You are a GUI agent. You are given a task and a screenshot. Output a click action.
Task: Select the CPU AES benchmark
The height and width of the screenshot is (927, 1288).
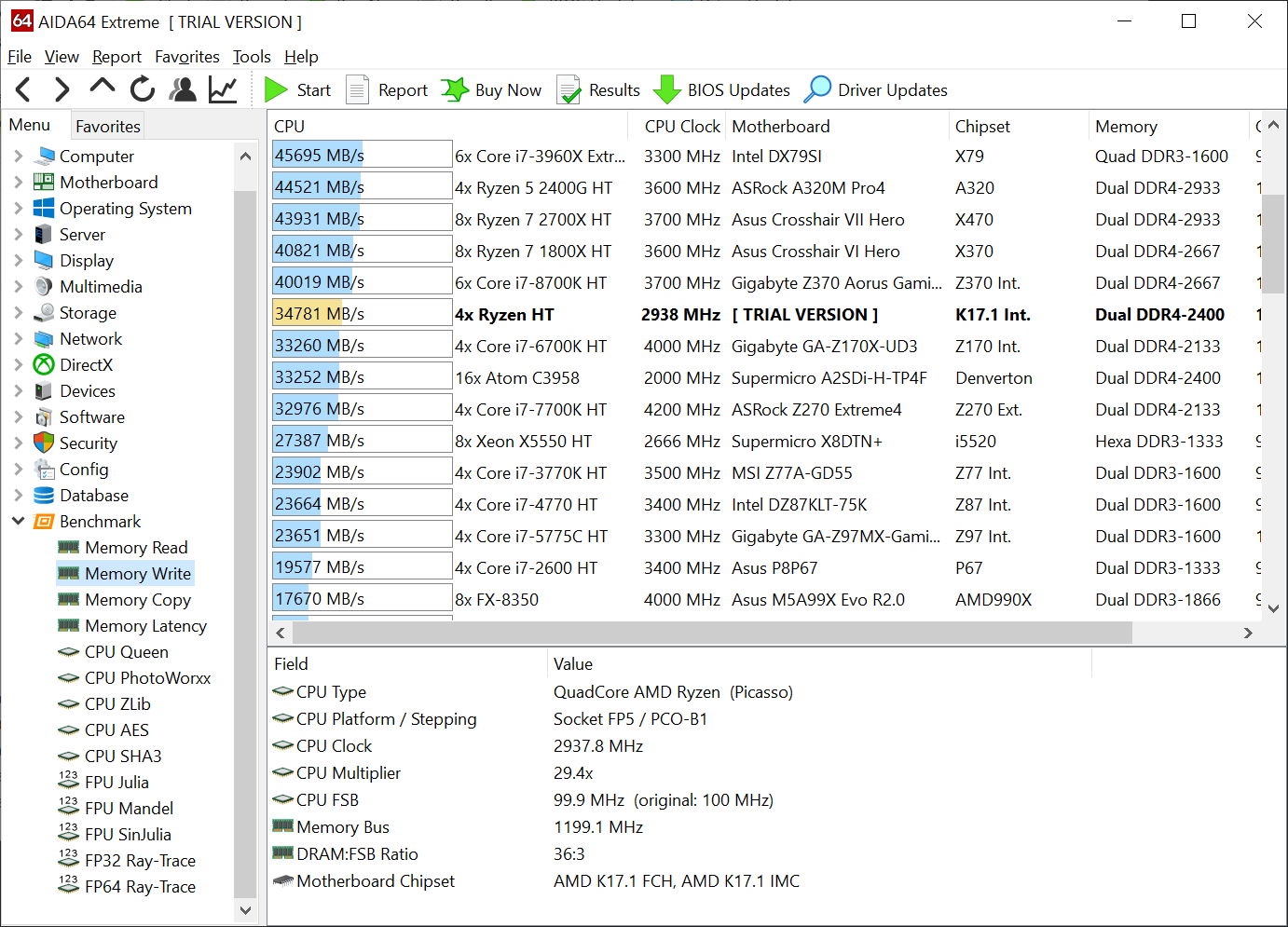(x=116, y=730)
